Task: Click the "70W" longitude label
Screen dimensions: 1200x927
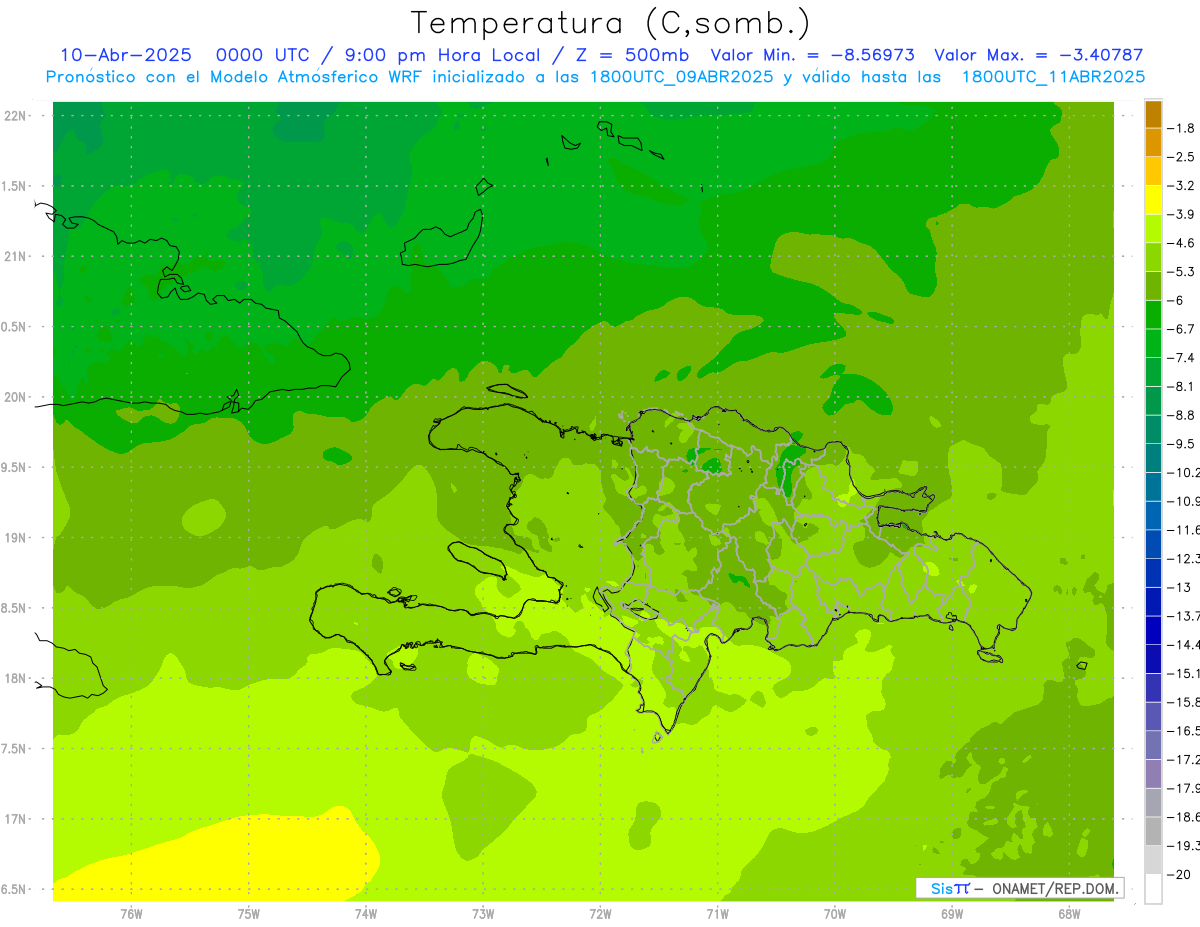Action: 835,913
